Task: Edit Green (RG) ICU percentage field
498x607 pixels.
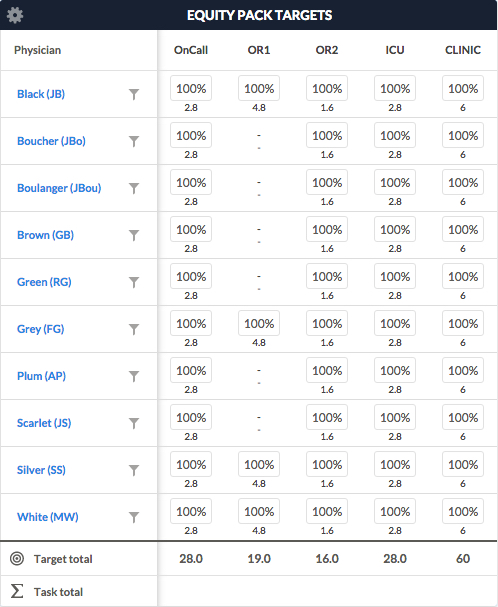Action: [395, 276]
